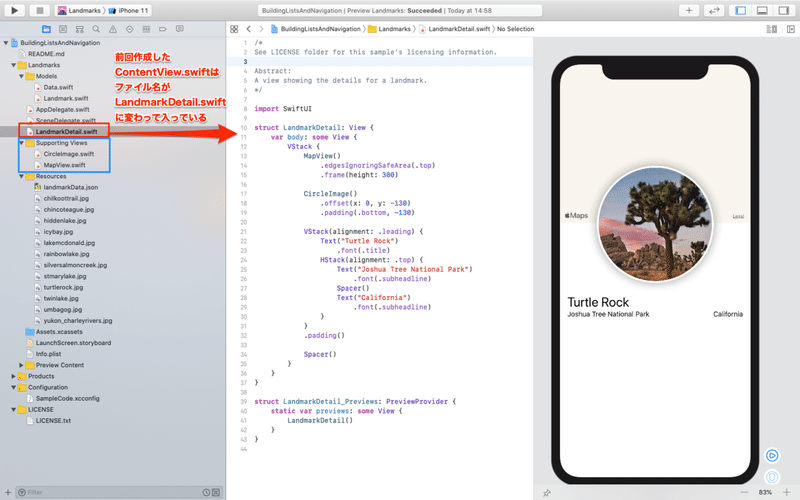Open the Library with the plus button
This screenshot has height=500, width=800.
[689, 10]
